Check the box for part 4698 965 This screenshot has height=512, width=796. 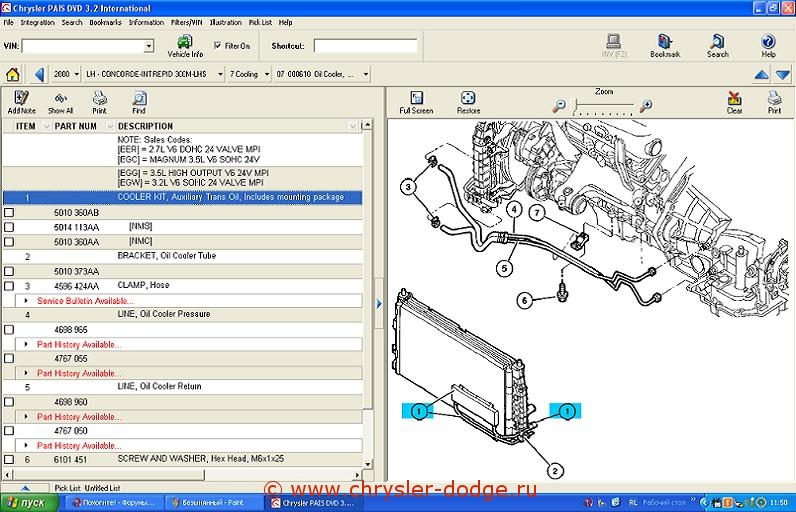pyautogui.click(x=9, y=330)
